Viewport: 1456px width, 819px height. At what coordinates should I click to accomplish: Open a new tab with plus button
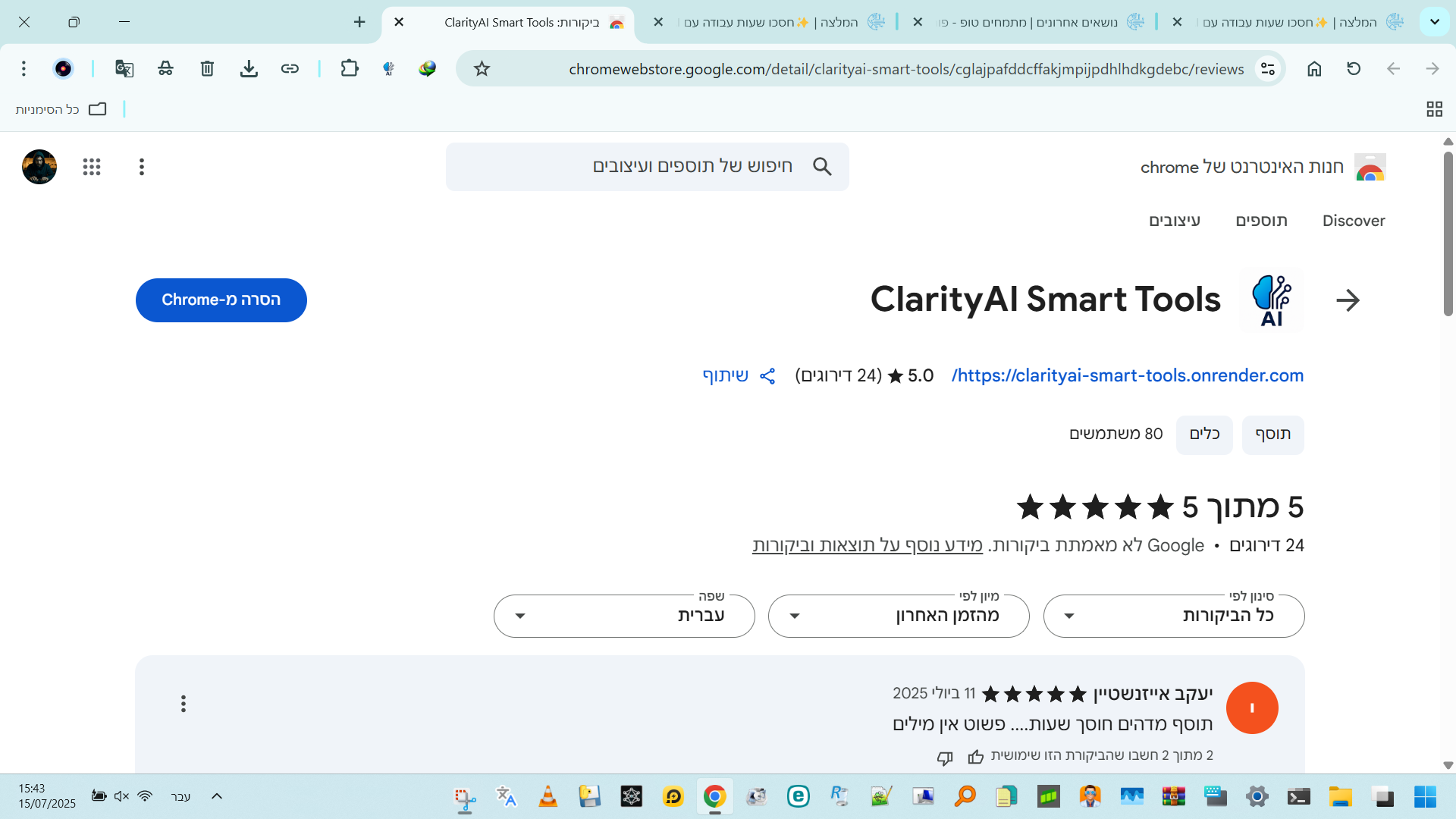(x=359, y=22)
